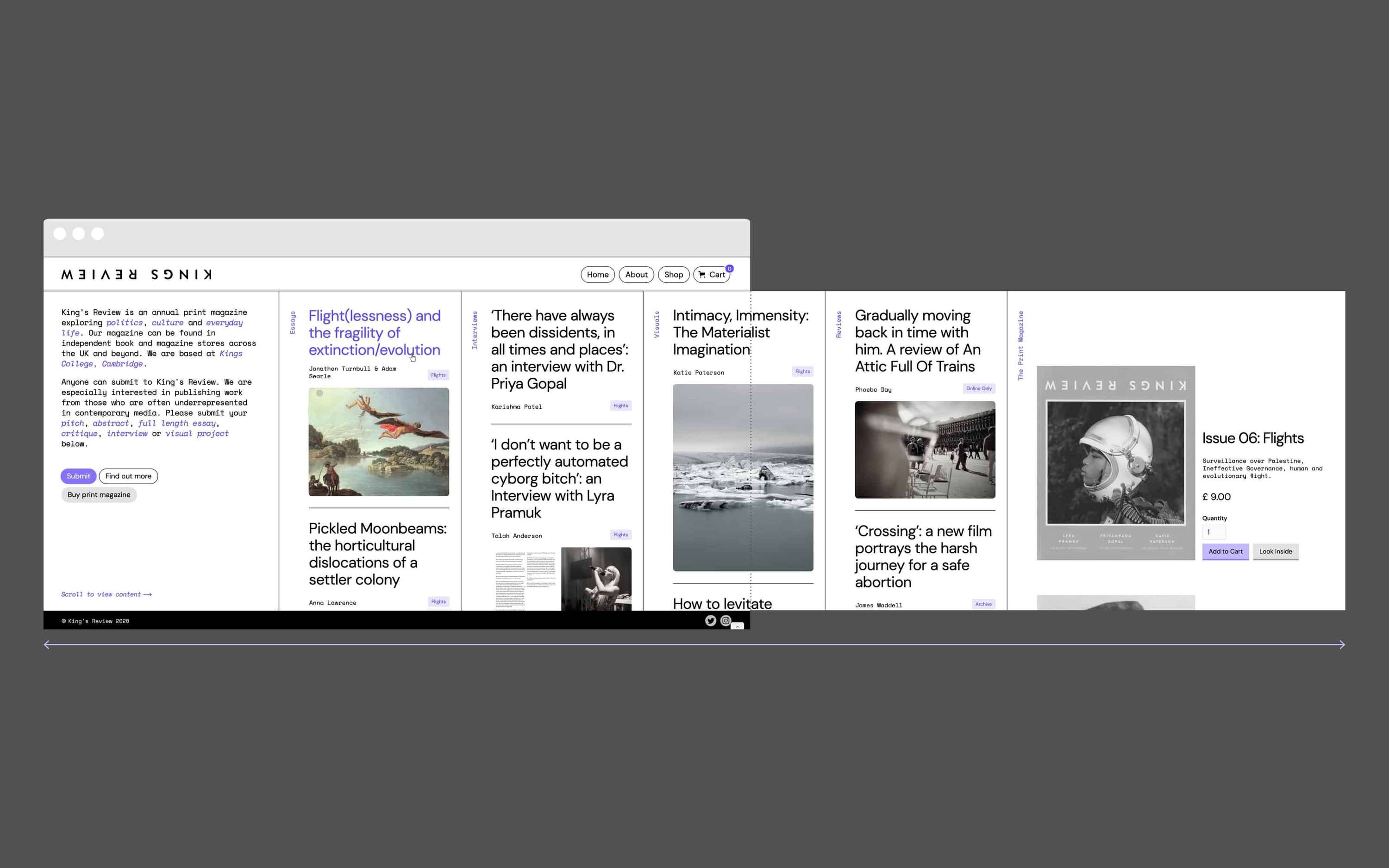Screen dimensions: 1389x868
Task: Go to the Home nav item
Action: (x=597, y=275)
